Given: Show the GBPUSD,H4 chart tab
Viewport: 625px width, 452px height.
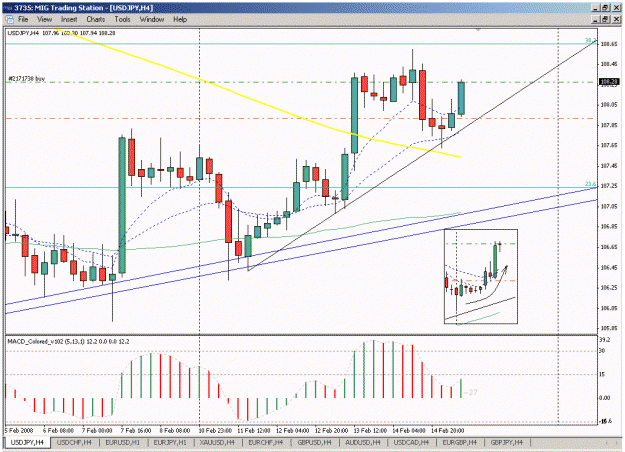Looking at the screenshot, I should pyautogui.click(x=314, y=442).
